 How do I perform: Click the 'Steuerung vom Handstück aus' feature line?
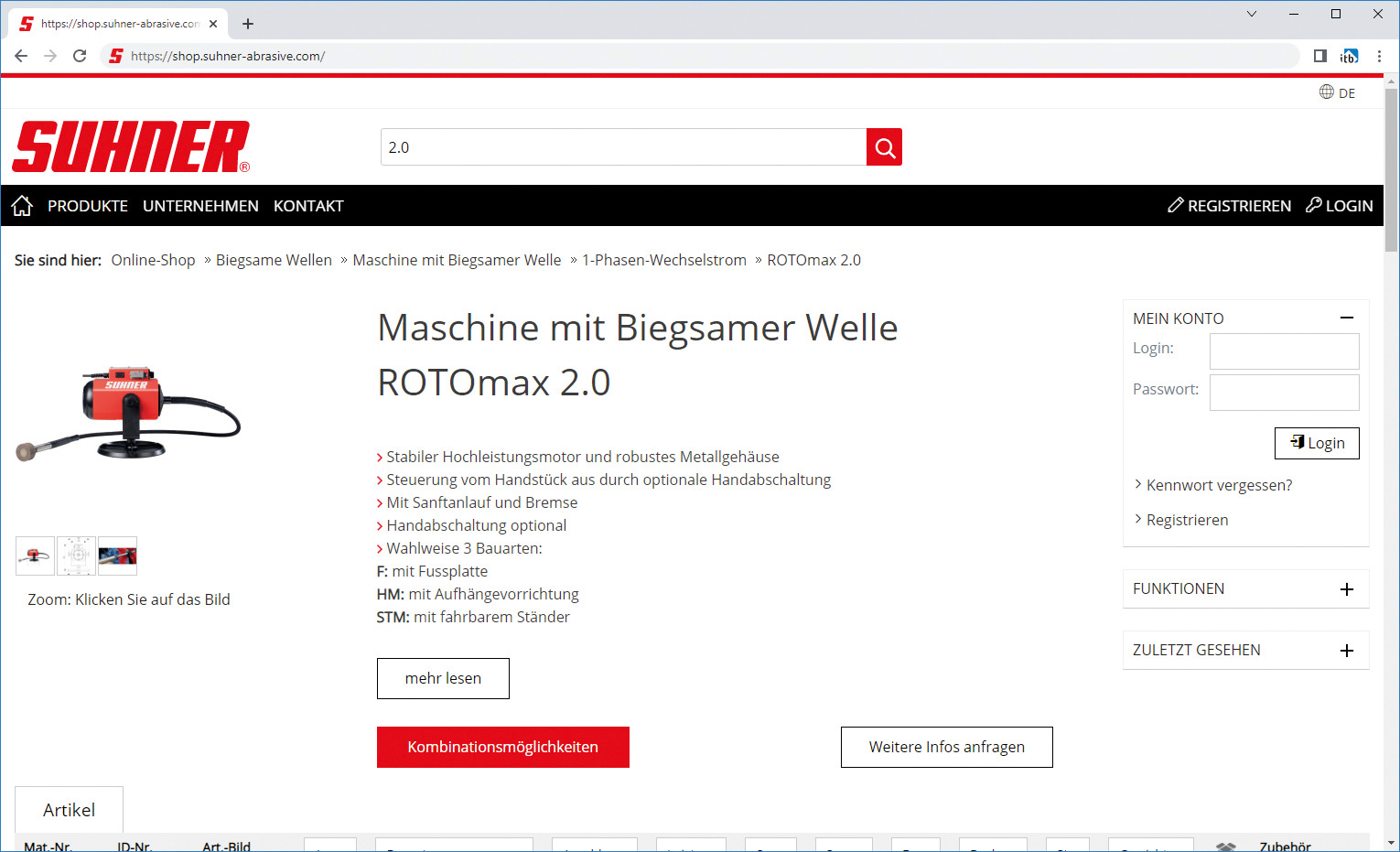click(x=608, y=480)
